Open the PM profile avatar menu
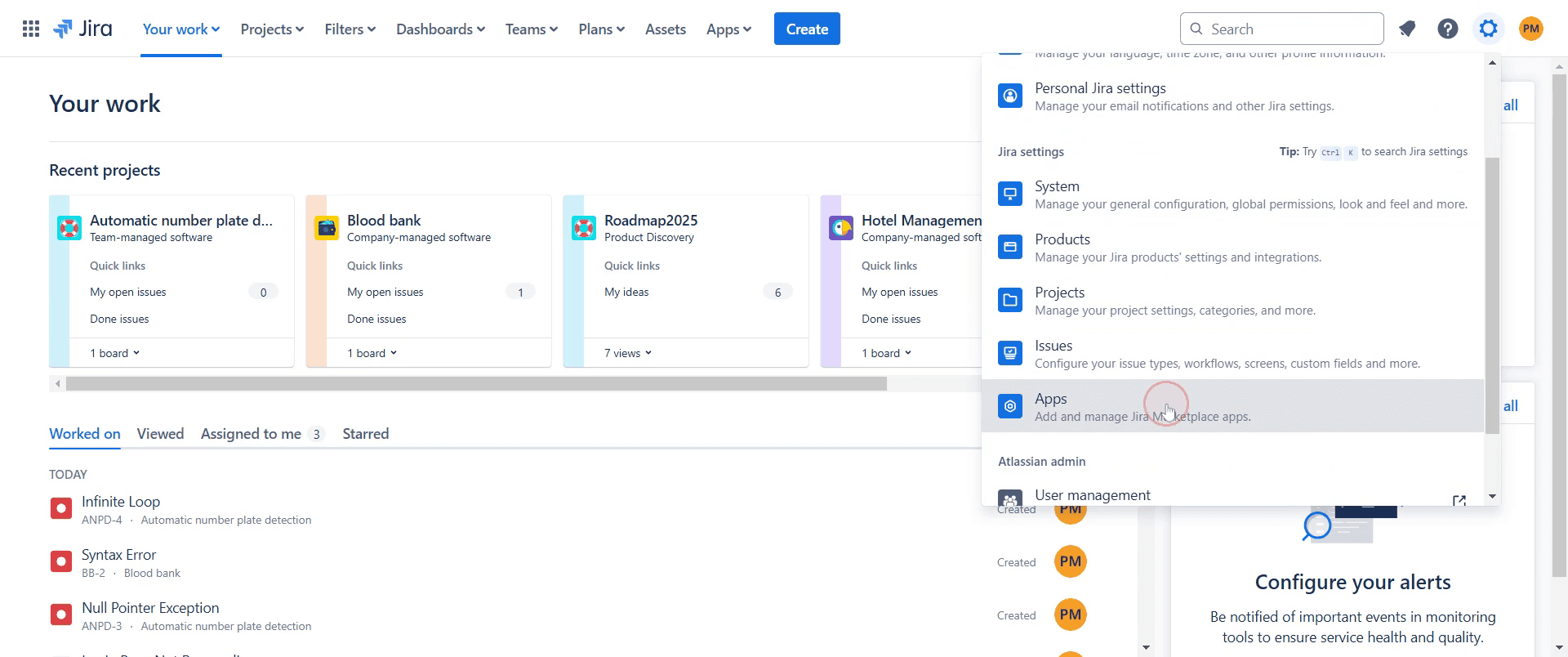Viewport: 1568px width, 657px height. (x=1531, y=29)
